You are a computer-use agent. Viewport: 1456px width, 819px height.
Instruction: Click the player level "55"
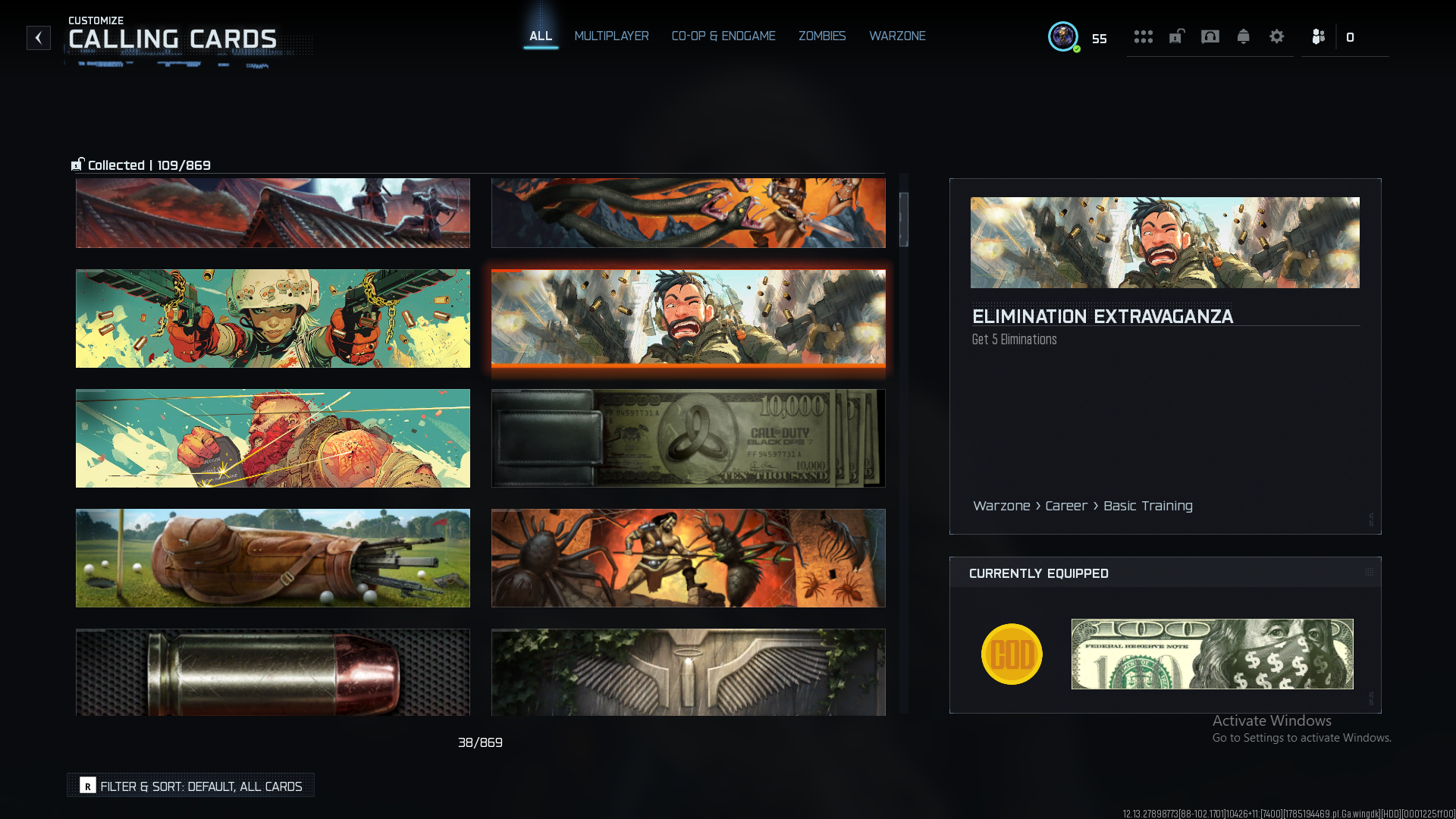coord(1100,39)
